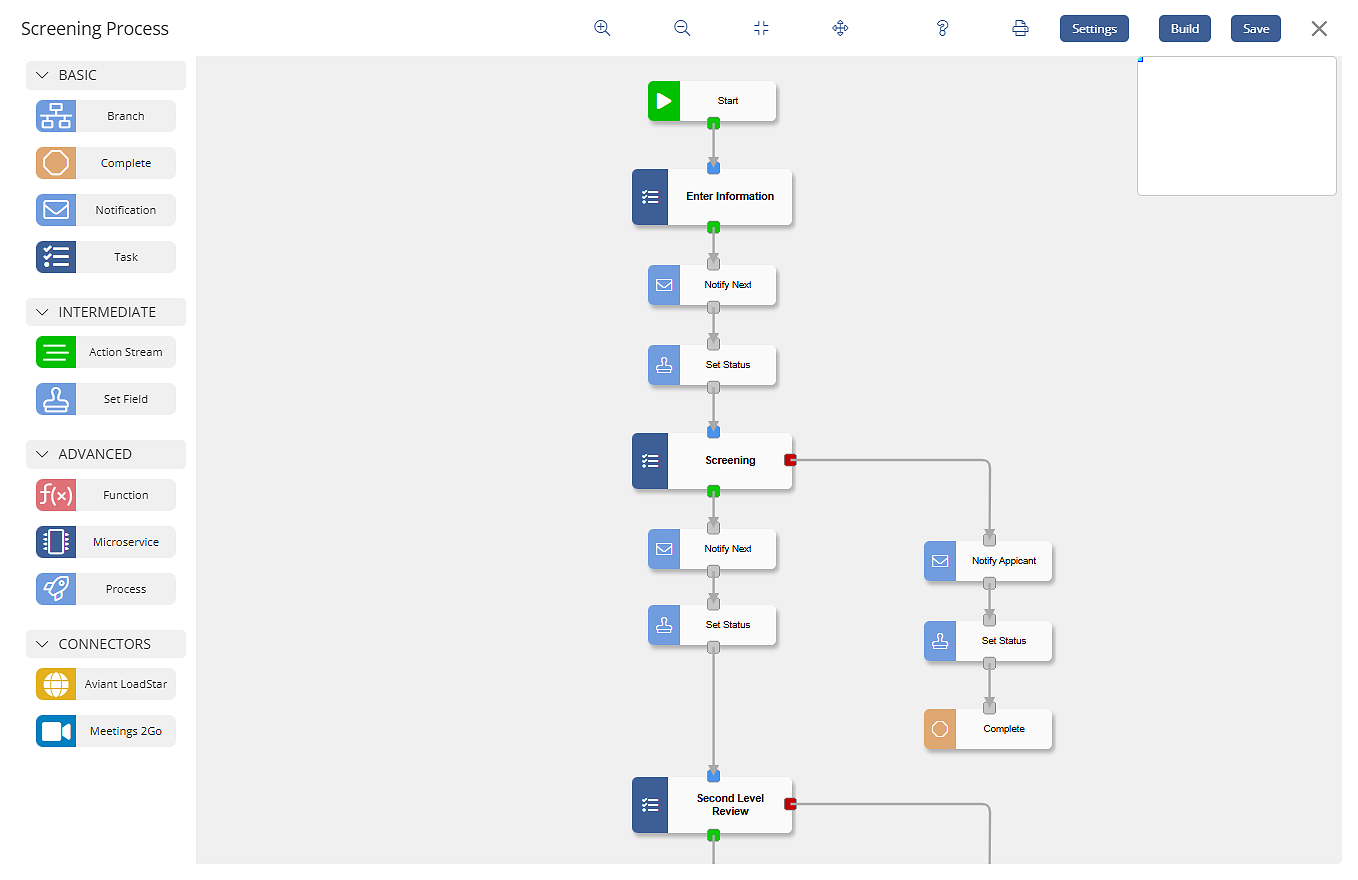Click the Save button
This screenshot has width=1358, height=880.
tap(1256, 29)
